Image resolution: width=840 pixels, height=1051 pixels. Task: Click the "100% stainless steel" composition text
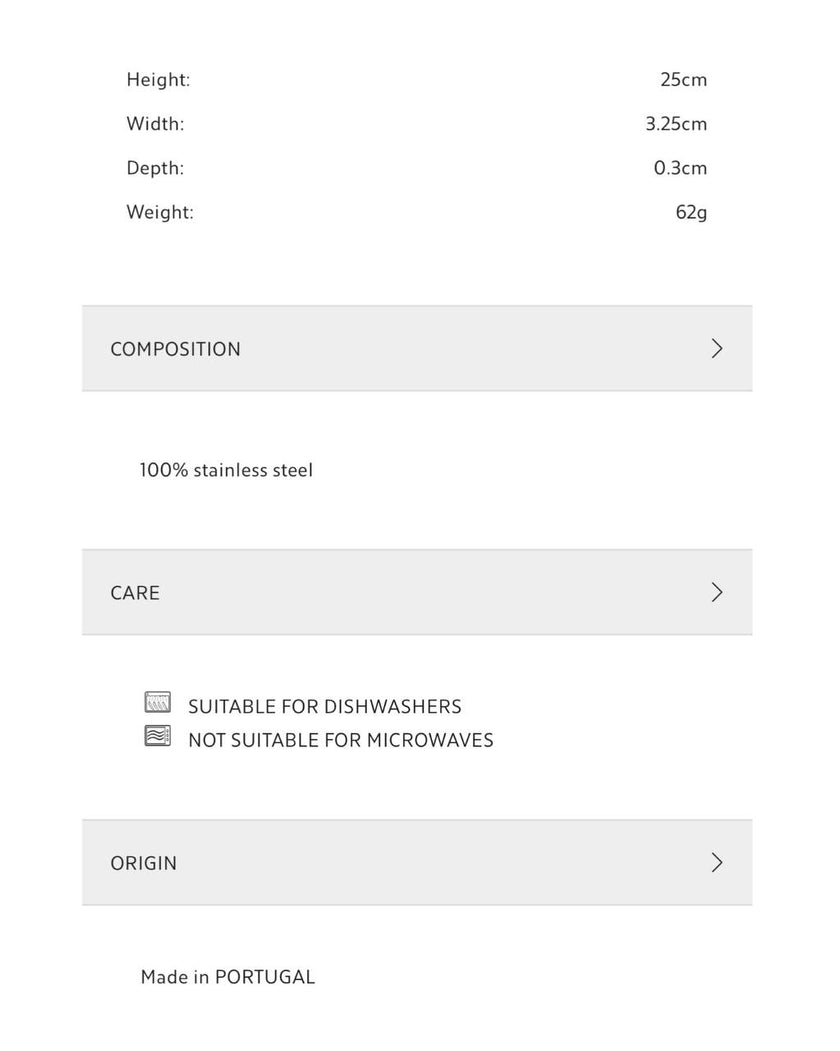click(226, 470)
